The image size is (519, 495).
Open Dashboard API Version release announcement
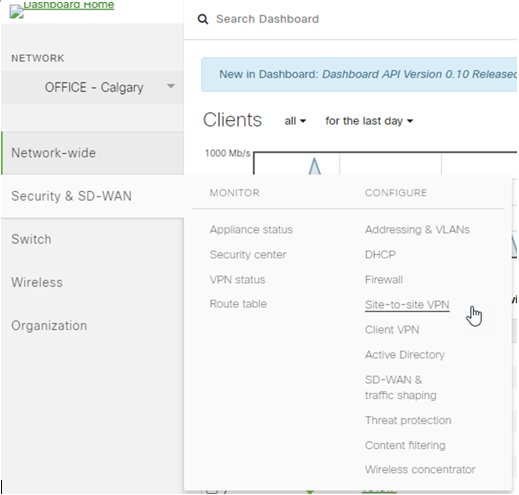point(419,74)
